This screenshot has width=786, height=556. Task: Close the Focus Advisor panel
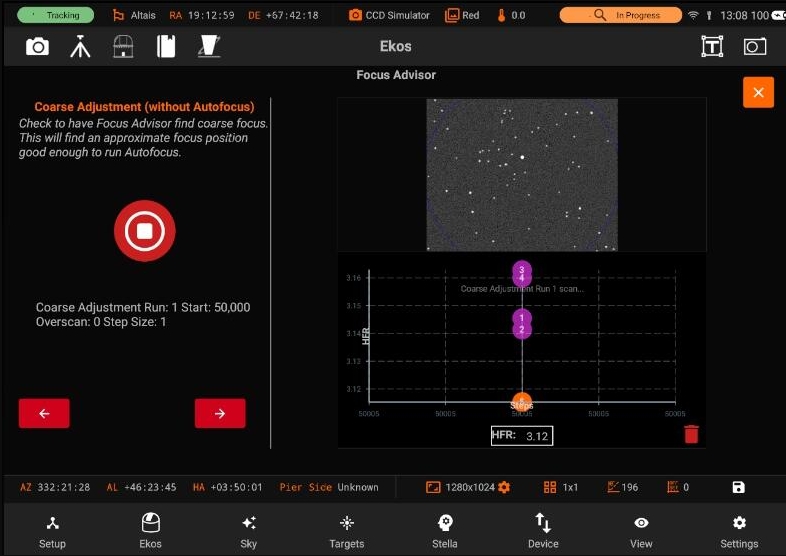point(758,92)
